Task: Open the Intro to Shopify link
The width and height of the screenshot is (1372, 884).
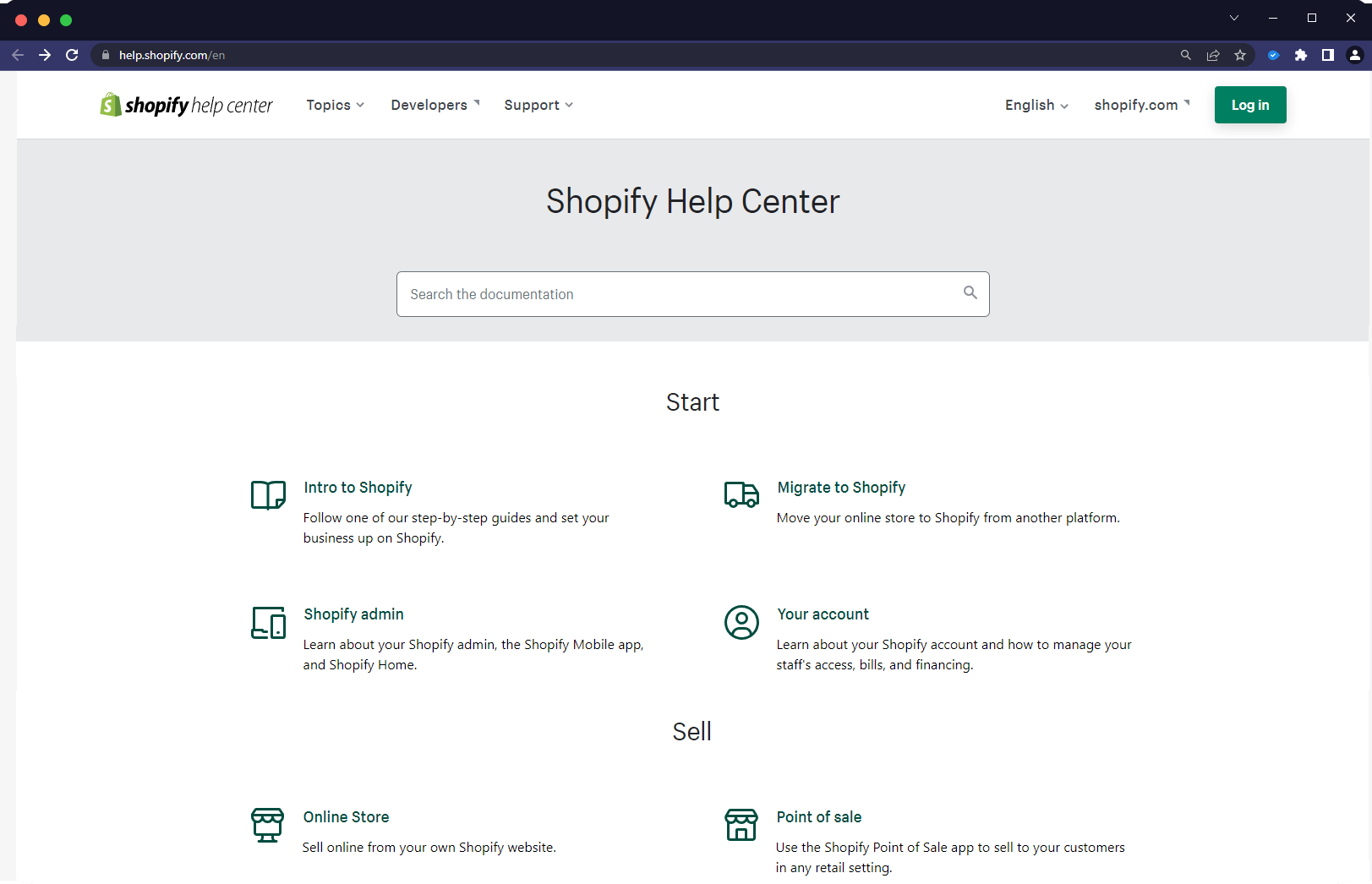Action: tap(358, 488)
